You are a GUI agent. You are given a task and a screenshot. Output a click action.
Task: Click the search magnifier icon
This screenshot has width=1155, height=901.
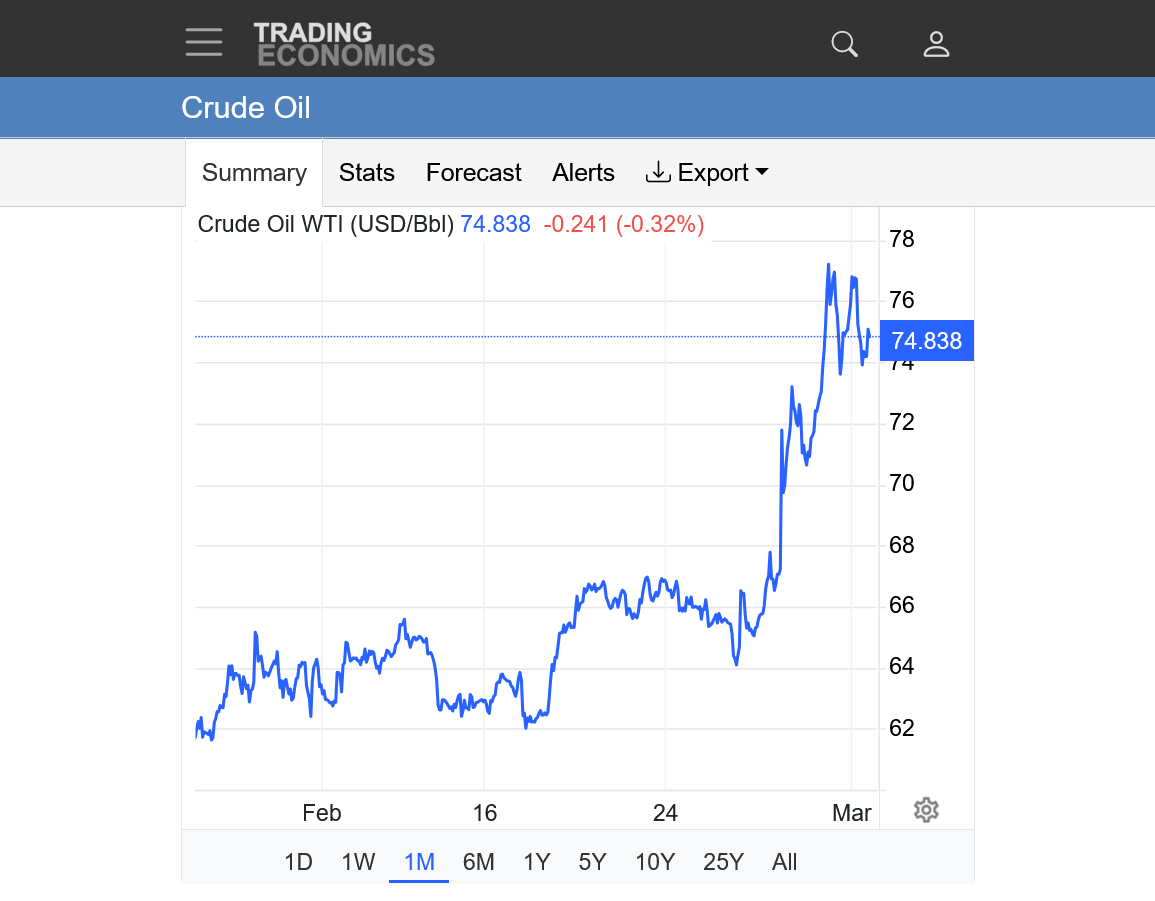845,43
